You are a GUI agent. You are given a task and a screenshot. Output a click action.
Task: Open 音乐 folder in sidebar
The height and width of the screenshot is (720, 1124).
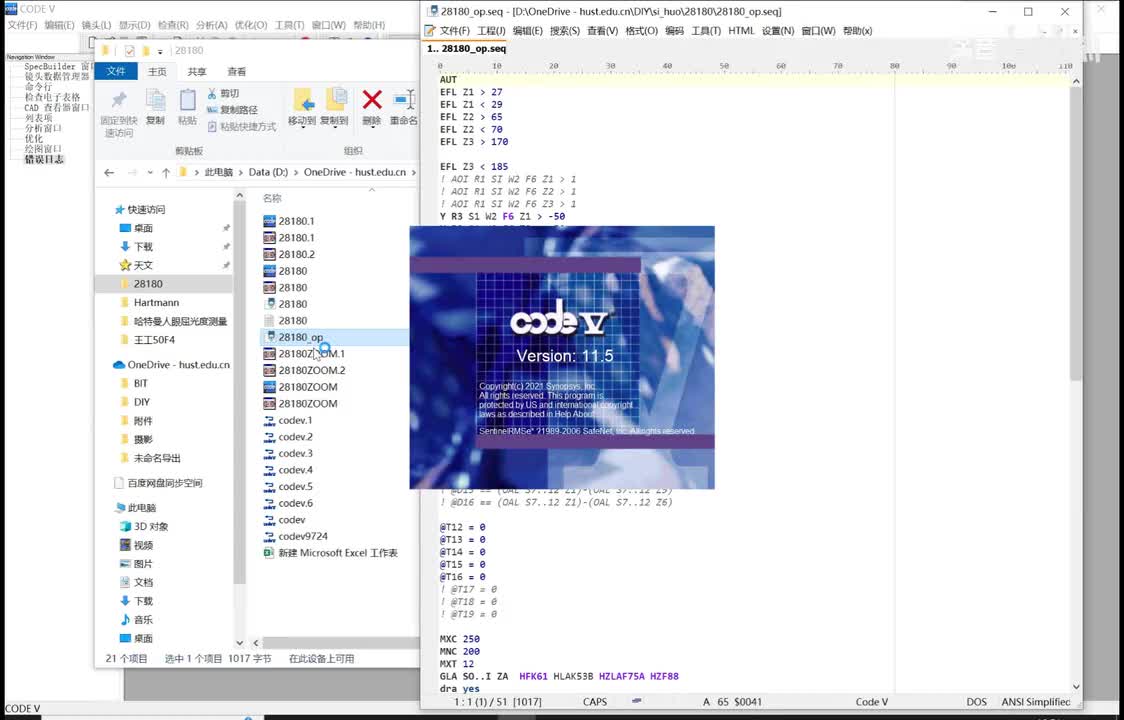pyautogui.click(x=136, y=620)
